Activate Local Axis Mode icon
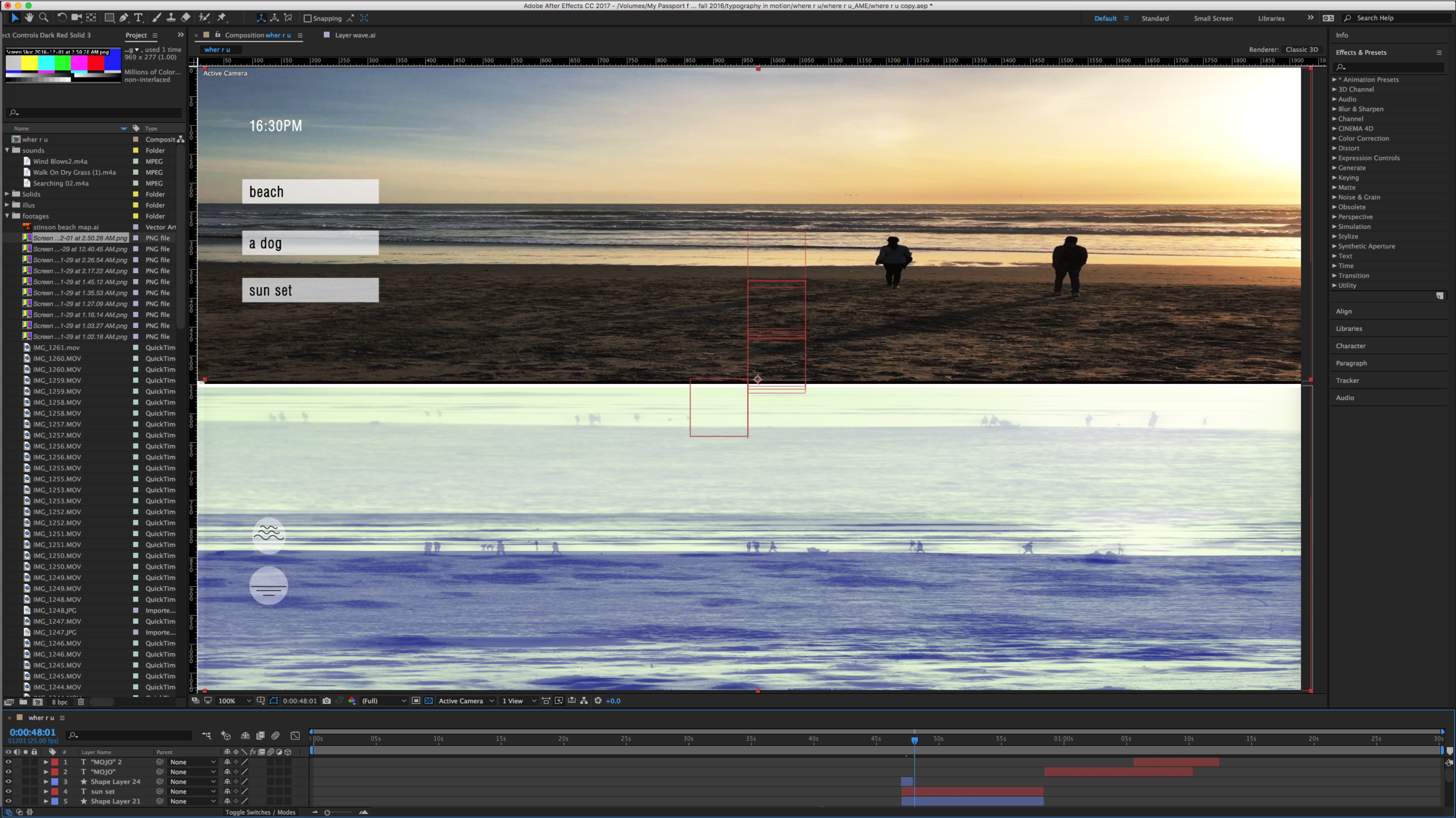The height and width of the screenshot is (818, 1456). (261, 18)
